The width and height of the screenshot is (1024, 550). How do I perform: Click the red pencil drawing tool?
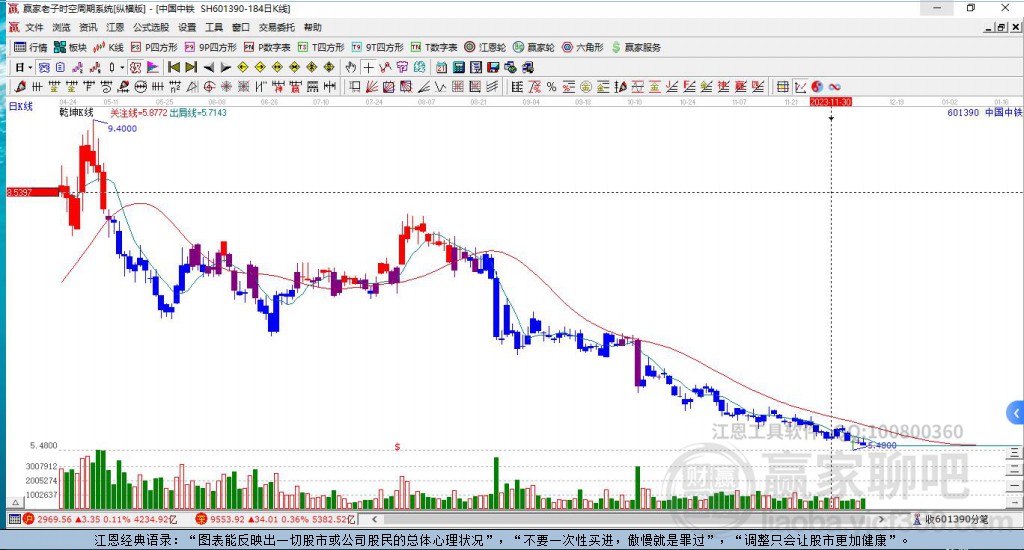(x=20, y=86)
